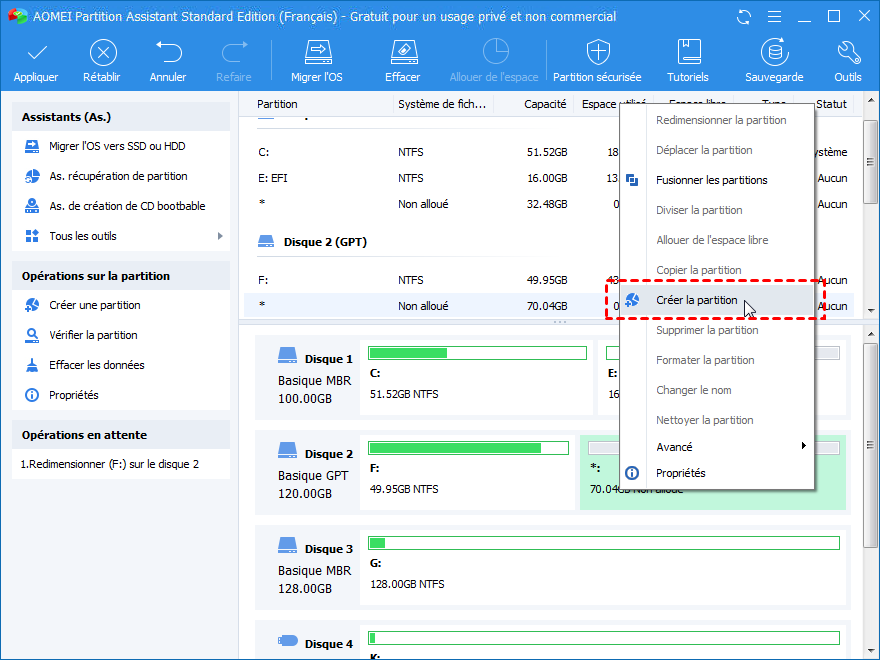Click the Refaire redo icon
This screenshot has width=880, height=660.
pyautogui.click(x=234, y=52)
